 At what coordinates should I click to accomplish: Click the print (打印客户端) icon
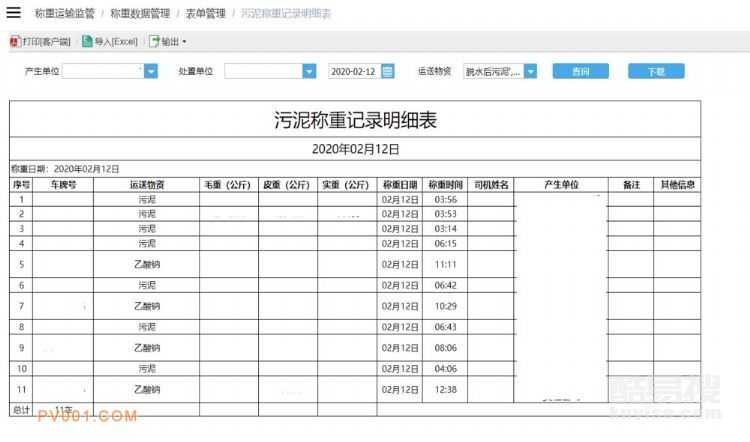[14, 42]
